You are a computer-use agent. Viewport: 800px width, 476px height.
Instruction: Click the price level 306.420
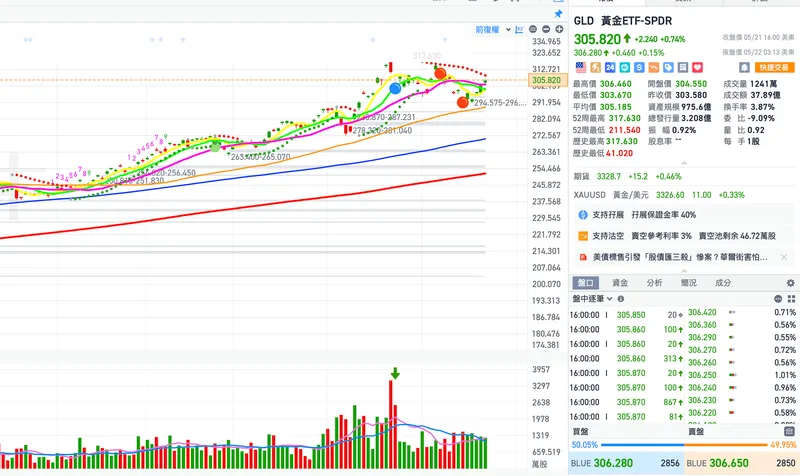click(x=702, y=312)
